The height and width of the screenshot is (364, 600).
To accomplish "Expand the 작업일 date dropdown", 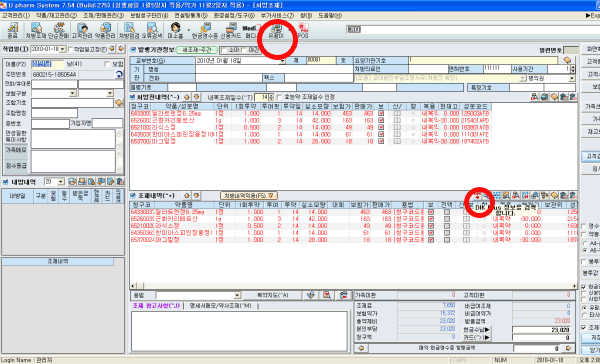I will [62, 49].
